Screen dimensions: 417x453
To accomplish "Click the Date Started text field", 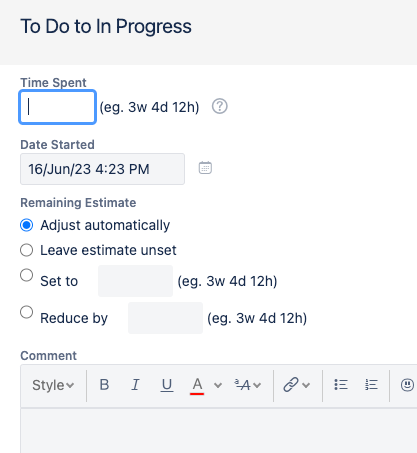I will [102, 169].
